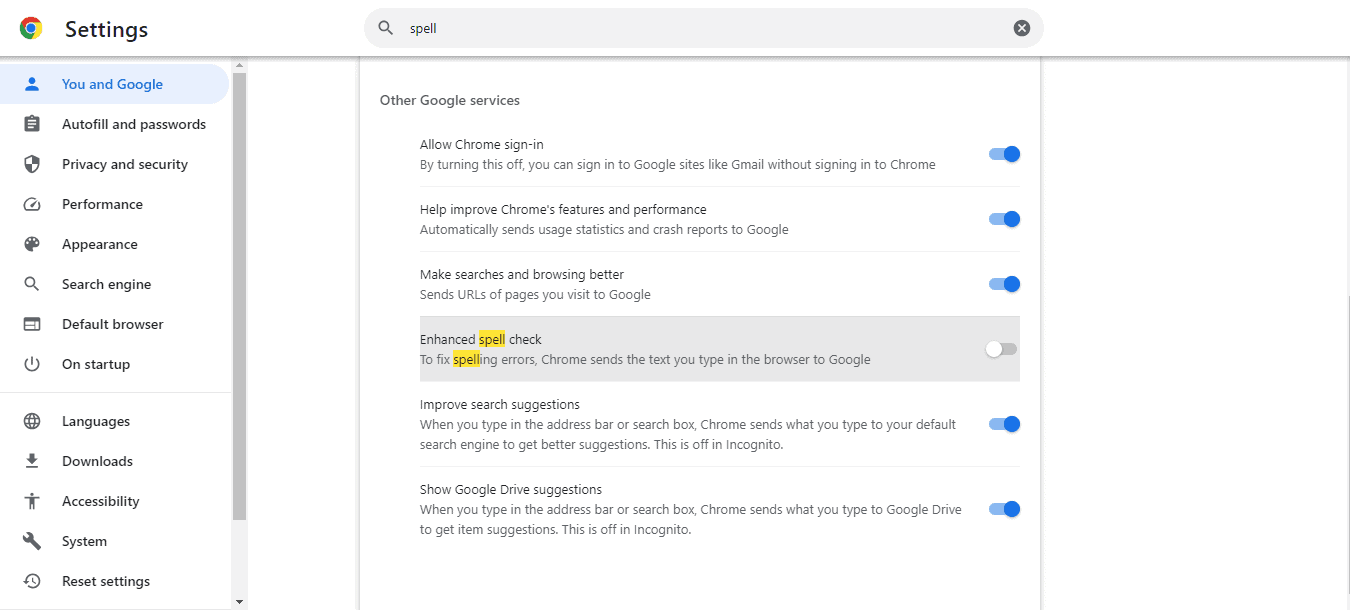Viewport: 1350px width, 610px height.
Task: Open the Downloads settings section
Action: coord(97,461)
